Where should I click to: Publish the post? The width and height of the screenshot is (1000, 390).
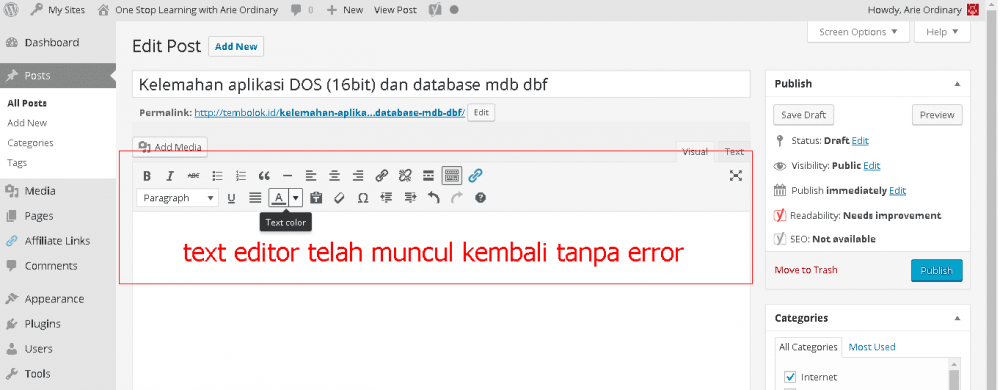pos(936,270)
